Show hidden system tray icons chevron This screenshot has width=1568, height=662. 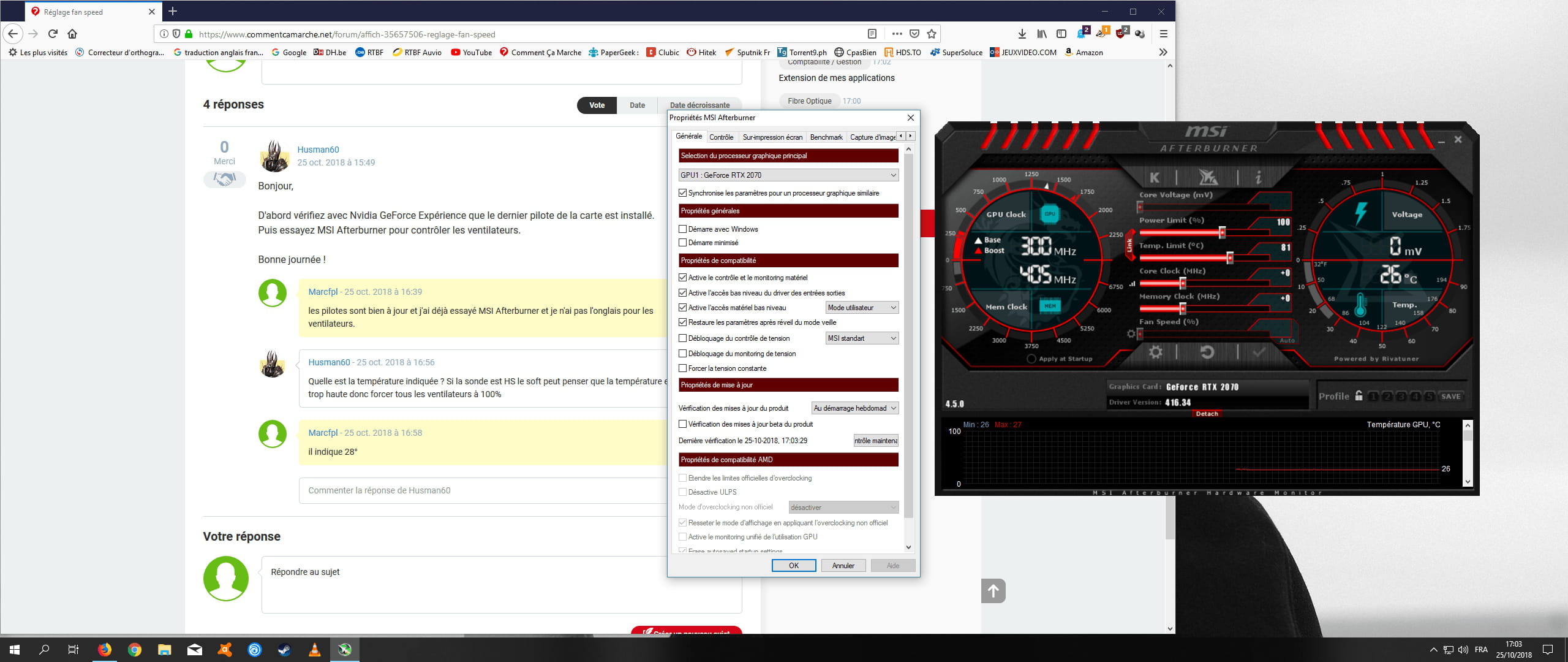[x=1433, y=650]
